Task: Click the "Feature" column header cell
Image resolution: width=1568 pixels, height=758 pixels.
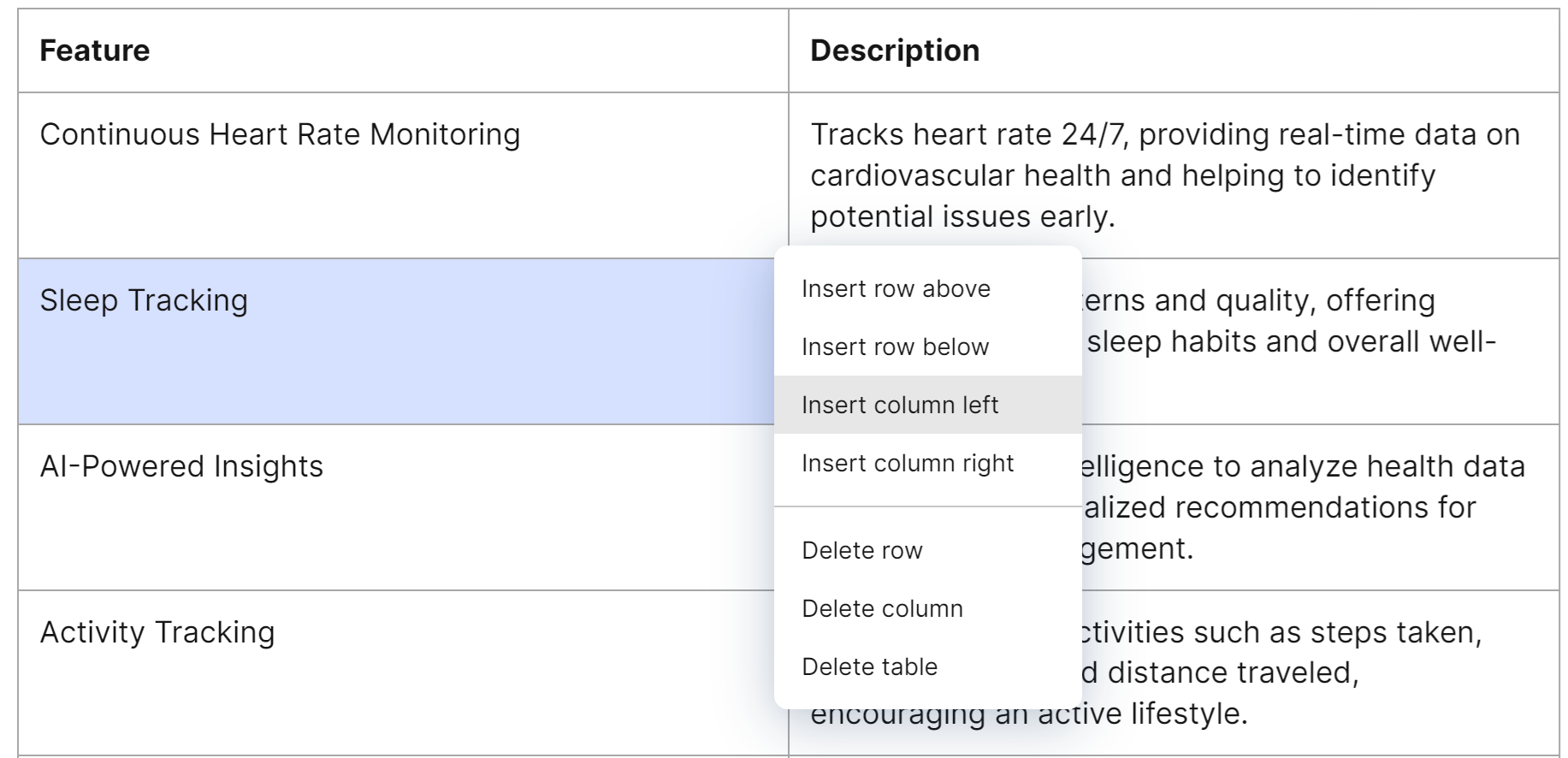Action: [x=95, y=50]
